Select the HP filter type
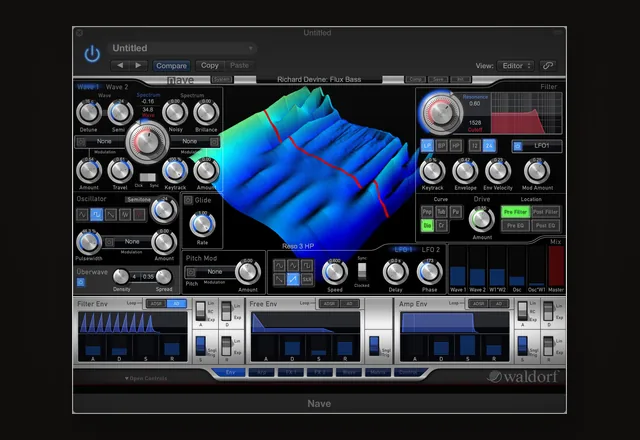Screen dimensions: 640x440 pos(456,146)
